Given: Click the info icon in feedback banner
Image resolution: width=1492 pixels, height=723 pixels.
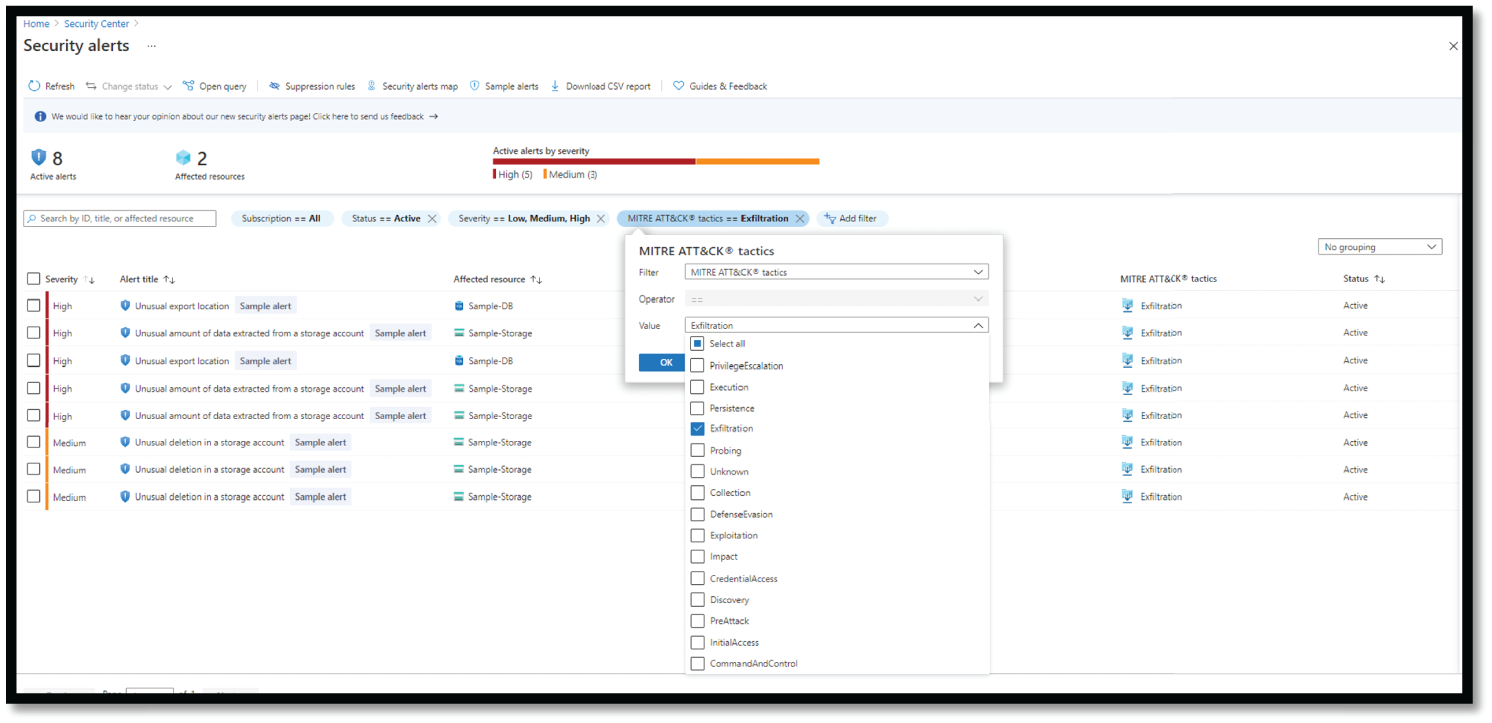Looking at the screenshot, I should 40,116.
